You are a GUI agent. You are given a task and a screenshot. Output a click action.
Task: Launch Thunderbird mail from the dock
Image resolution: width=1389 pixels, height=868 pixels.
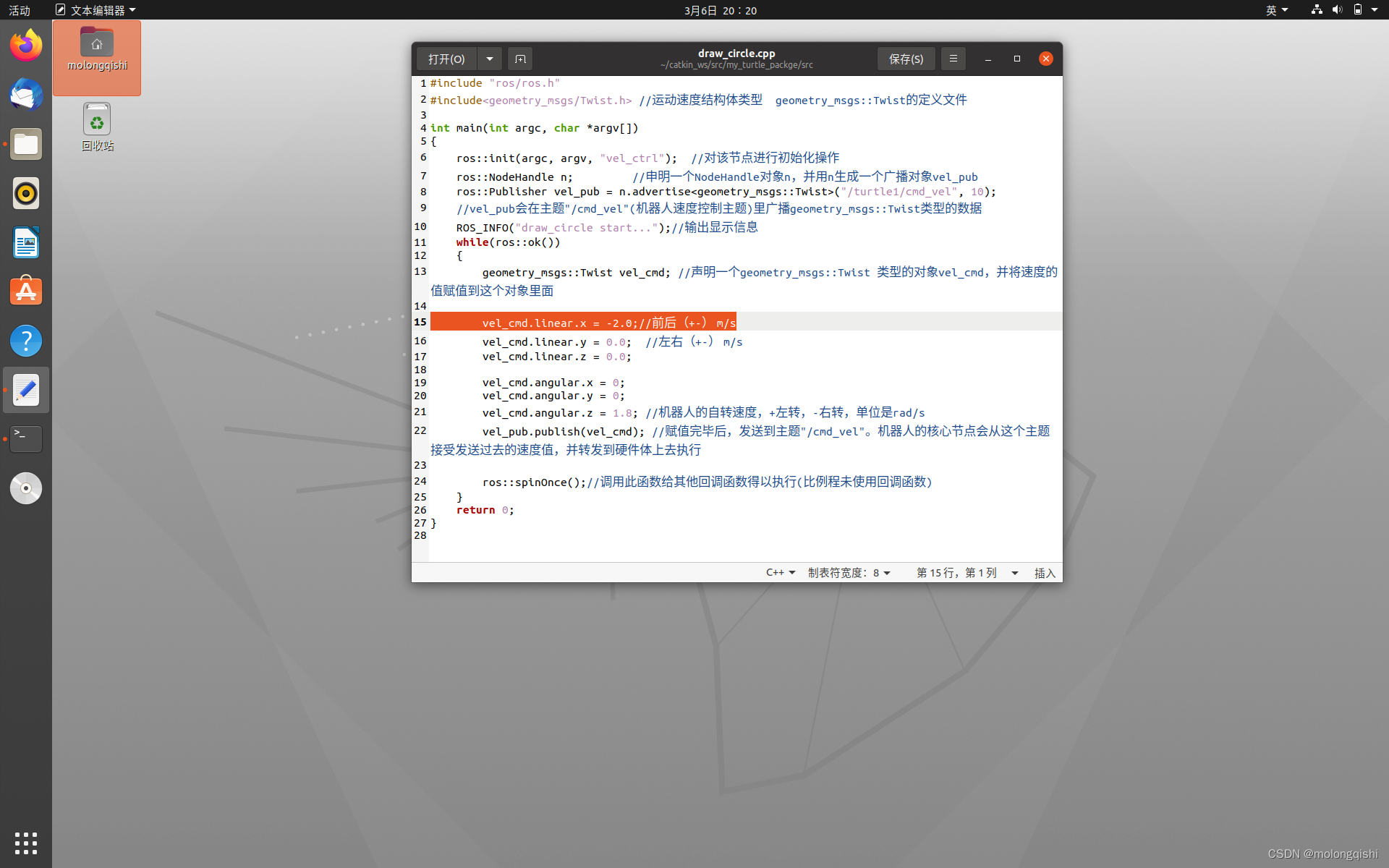click(26, 95)
